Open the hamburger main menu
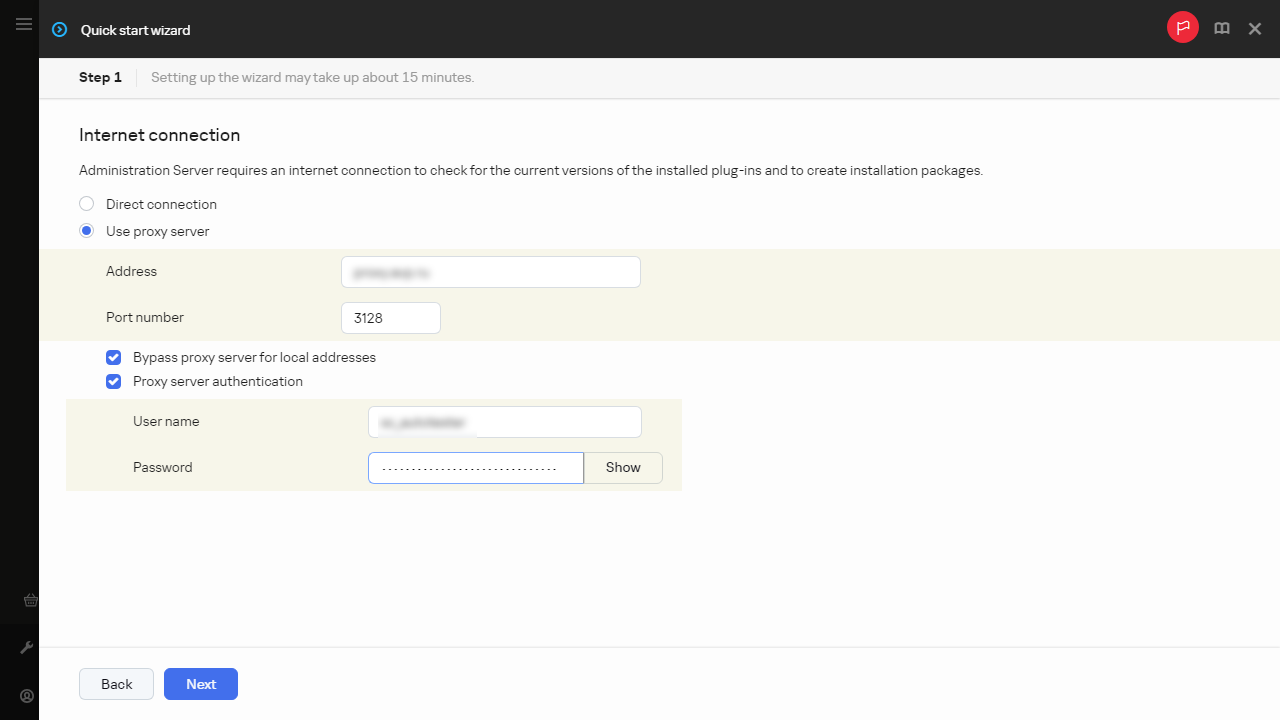The width and height of the screenshot is (1280, 720). click(x=24, y=24)
